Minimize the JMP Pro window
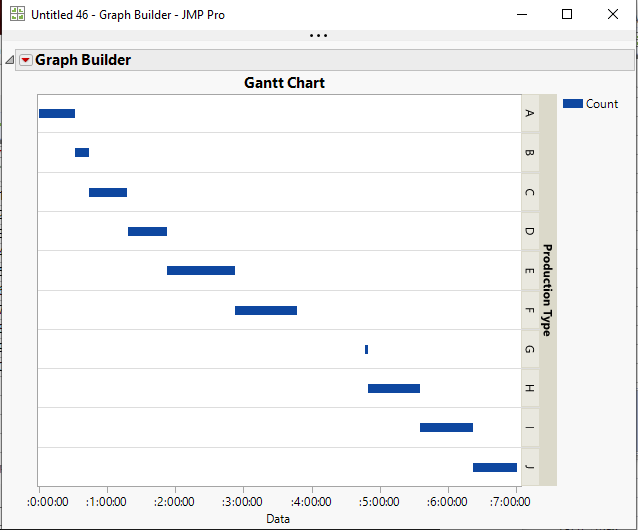 pos(521,15)
